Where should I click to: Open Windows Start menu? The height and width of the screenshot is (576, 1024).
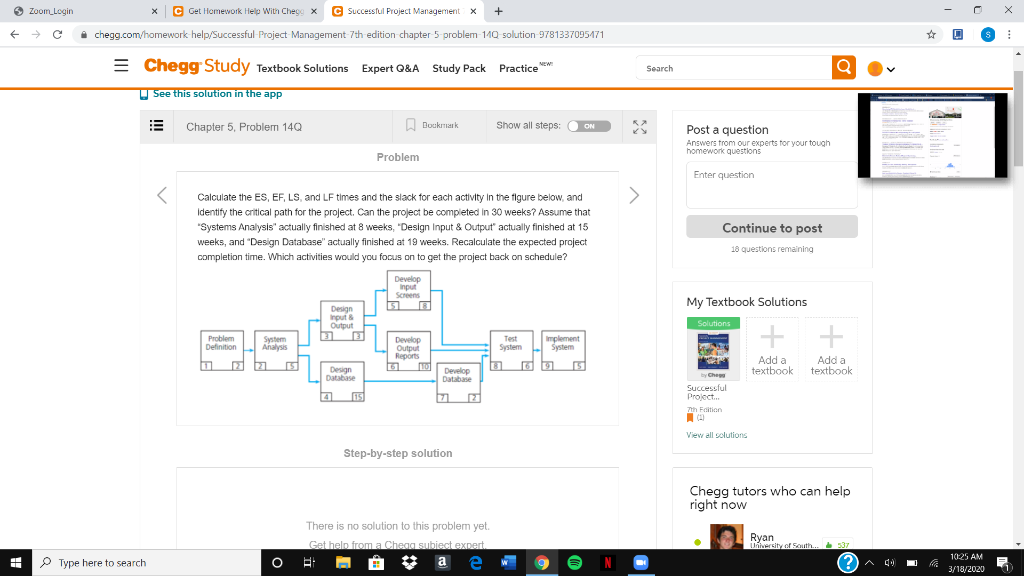pyautogui.click(x=16, y=562)
